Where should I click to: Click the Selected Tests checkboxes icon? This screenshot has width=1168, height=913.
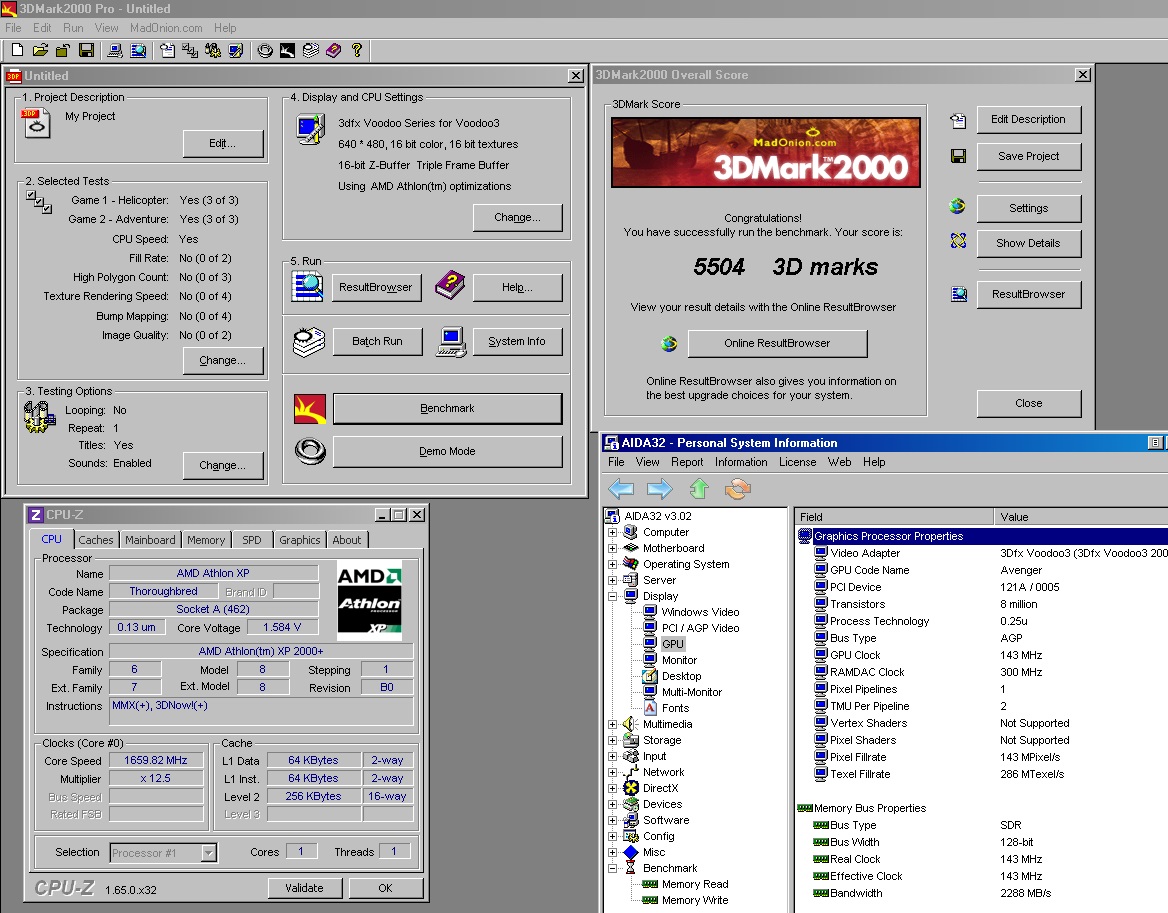pos(38,202)
